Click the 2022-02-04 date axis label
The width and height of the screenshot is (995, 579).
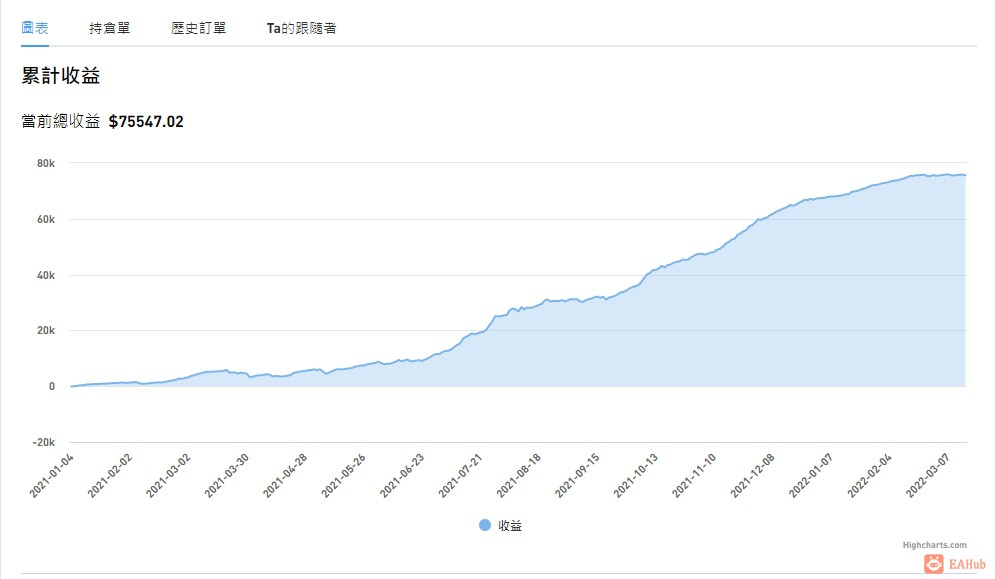[869, 476]
